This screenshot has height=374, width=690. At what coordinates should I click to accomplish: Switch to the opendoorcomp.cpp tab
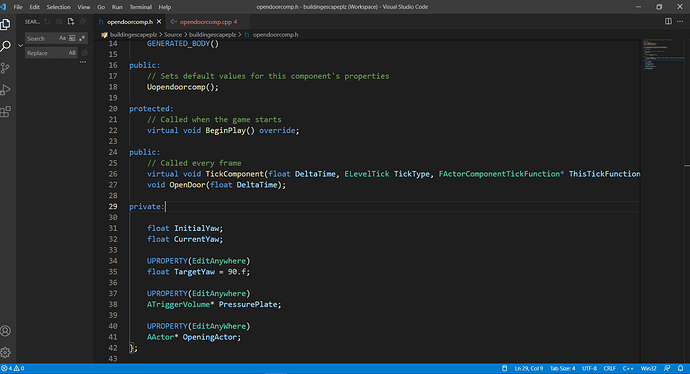pyautogui.click(x=208, y=22)
